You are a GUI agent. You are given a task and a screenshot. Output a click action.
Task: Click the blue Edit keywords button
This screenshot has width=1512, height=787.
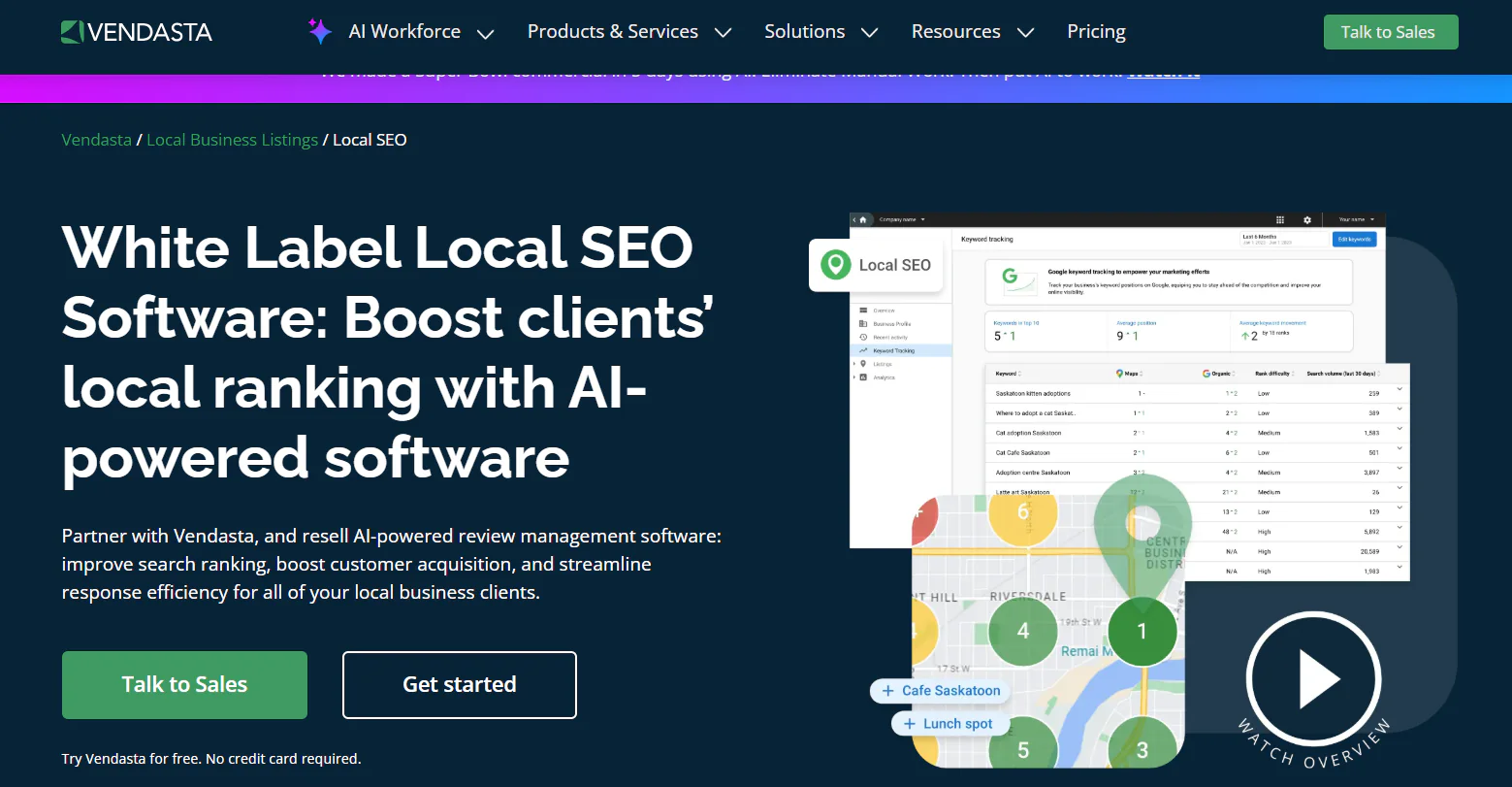(x=1354, y=239)
